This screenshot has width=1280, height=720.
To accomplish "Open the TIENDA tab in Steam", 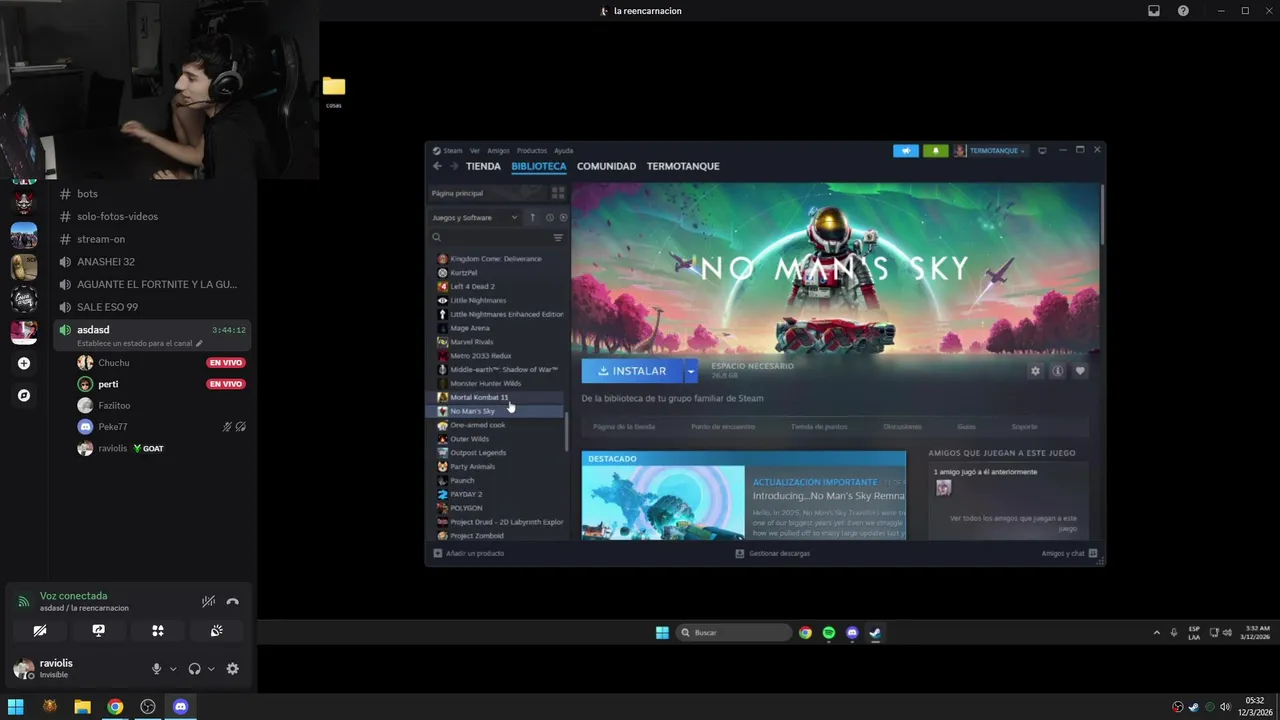I will point(483,167).
